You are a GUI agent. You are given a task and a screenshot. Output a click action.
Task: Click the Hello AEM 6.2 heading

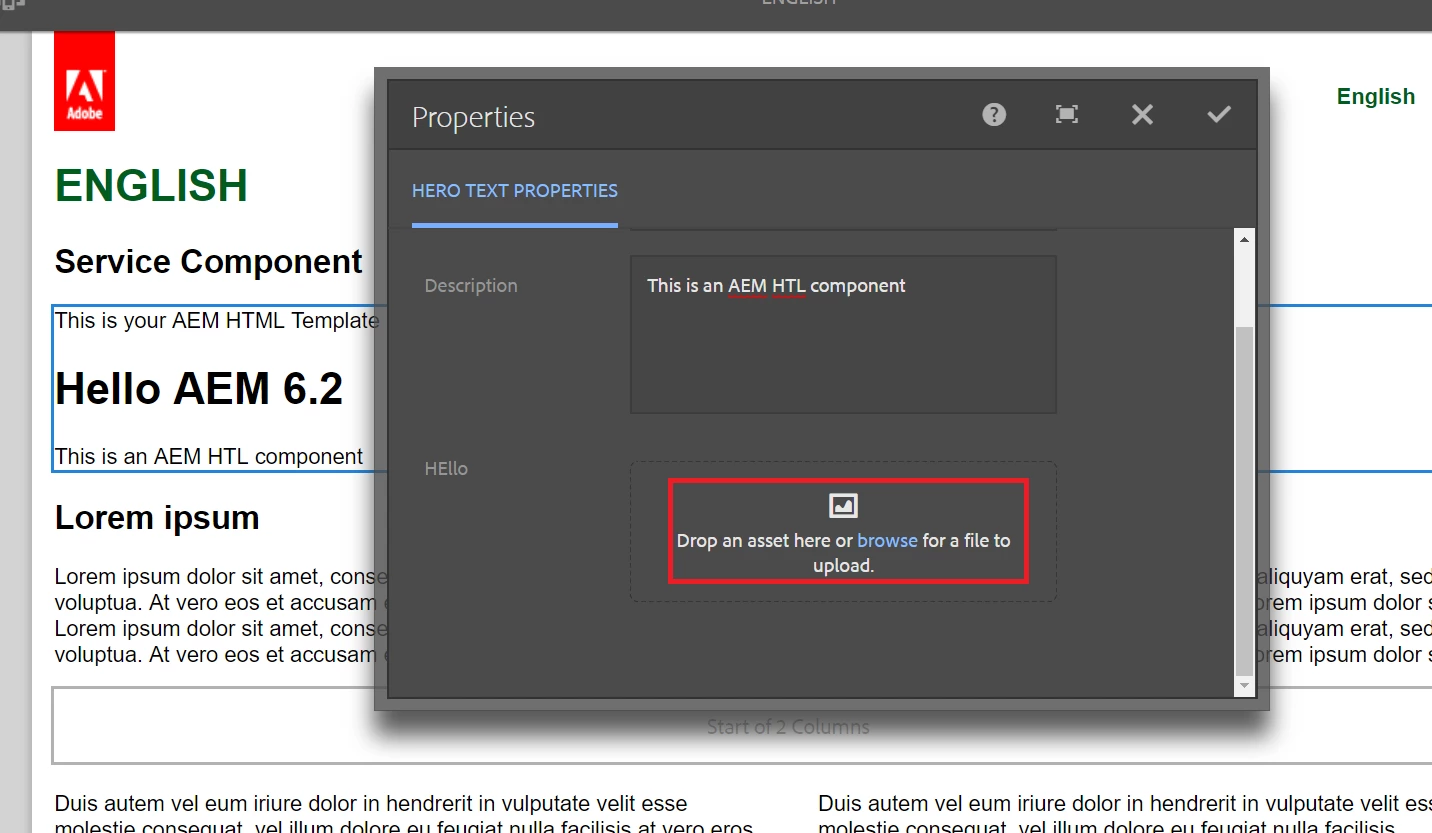(199, 389)
